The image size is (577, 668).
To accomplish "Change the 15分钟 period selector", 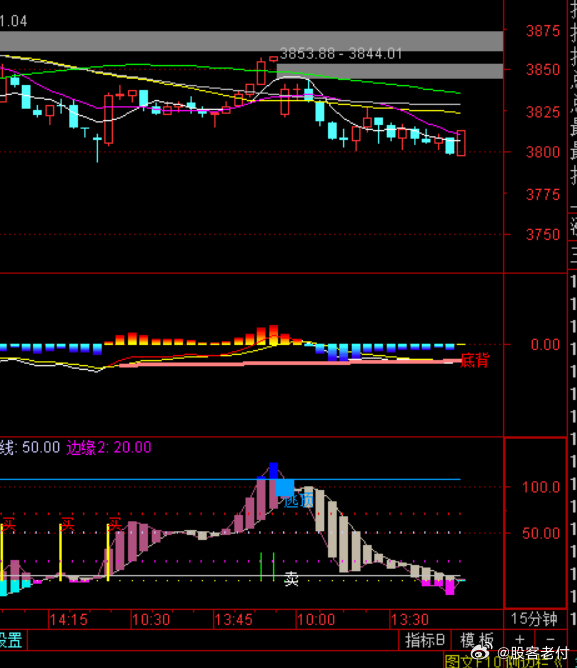I will [x=534, y=619].
